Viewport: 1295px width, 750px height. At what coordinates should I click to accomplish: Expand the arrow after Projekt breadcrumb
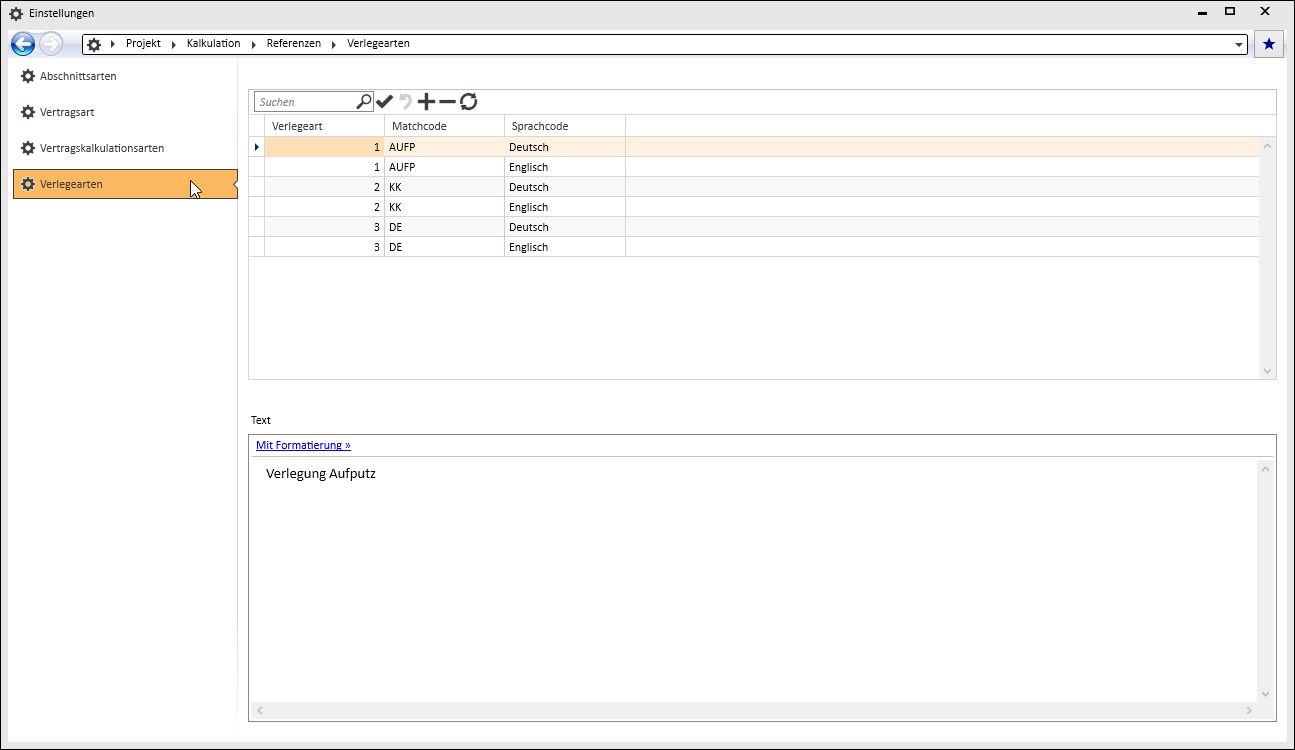click(x=174, y=44)
